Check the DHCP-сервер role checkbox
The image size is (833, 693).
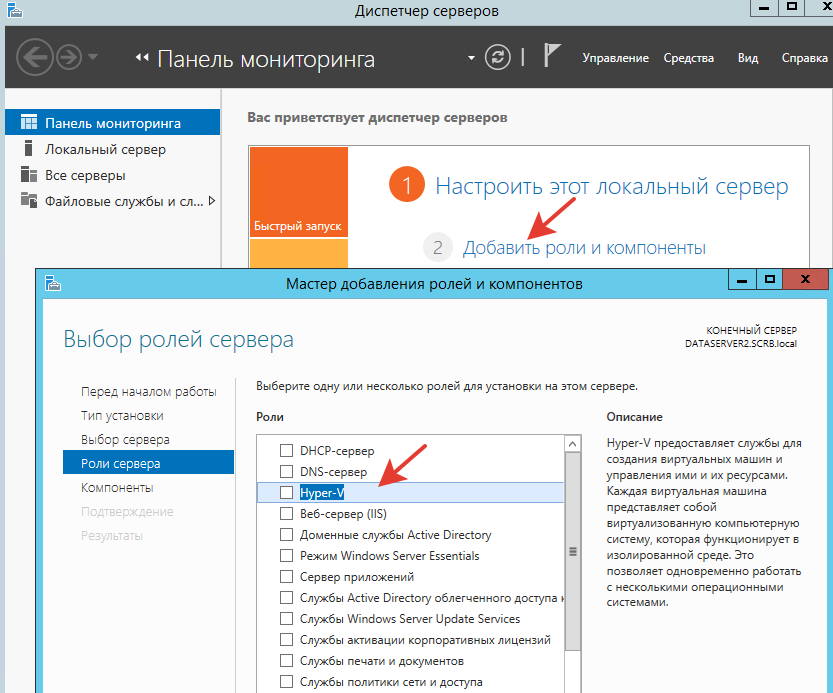[286, 451]
